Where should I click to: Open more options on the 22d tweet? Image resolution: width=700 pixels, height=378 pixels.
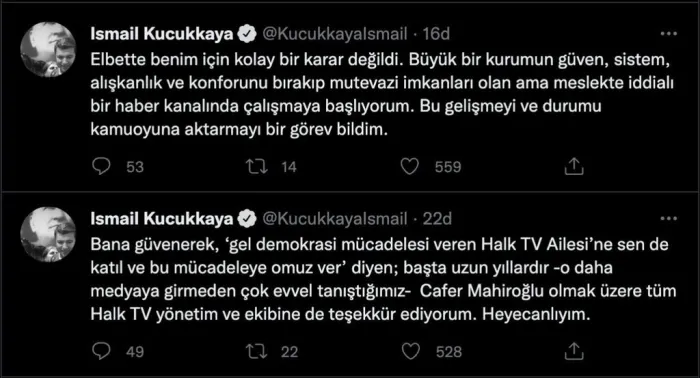(668, 219)
